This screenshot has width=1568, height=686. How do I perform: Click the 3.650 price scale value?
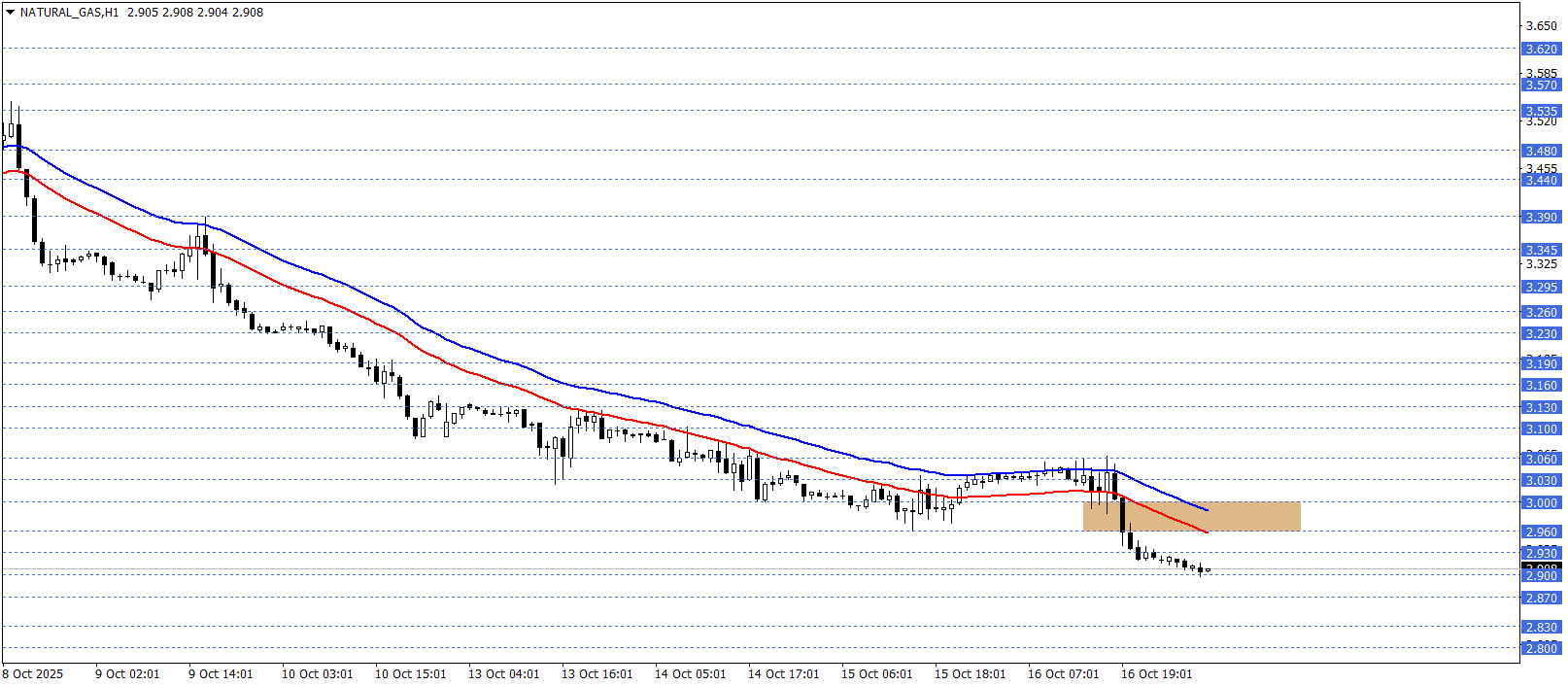tap(1541, 26)
